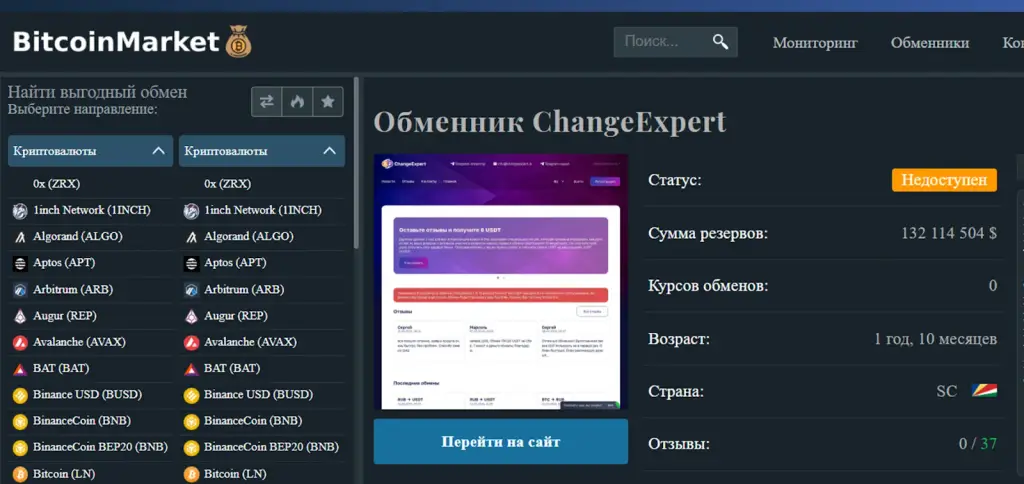
Task: Click the Aptos icon in right column
Action: (x=191, y=263)
